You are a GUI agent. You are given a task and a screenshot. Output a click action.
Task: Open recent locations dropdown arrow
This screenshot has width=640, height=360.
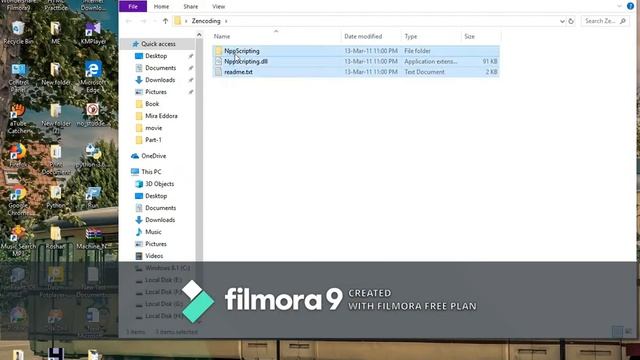pos(154,21)
